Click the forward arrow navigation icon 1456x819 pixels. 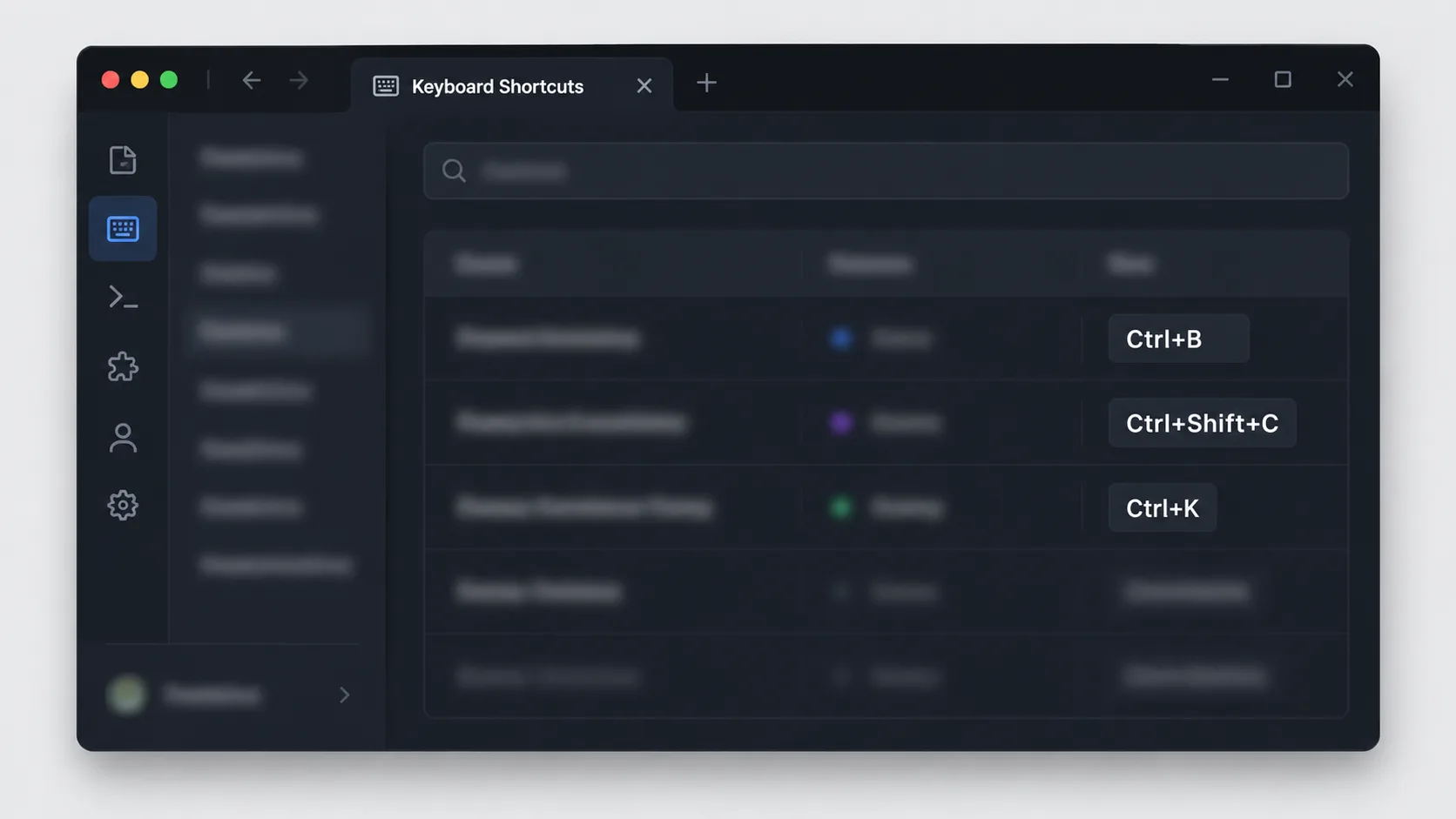299,81
